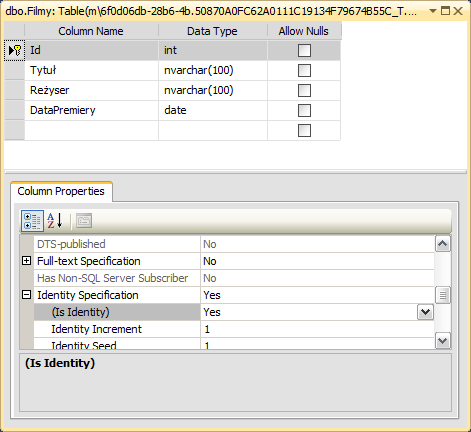The width and height of the screenshot is (471, 432).
Task: Select the DataPremiery column name cell
Action: click(x=91, y=110)
